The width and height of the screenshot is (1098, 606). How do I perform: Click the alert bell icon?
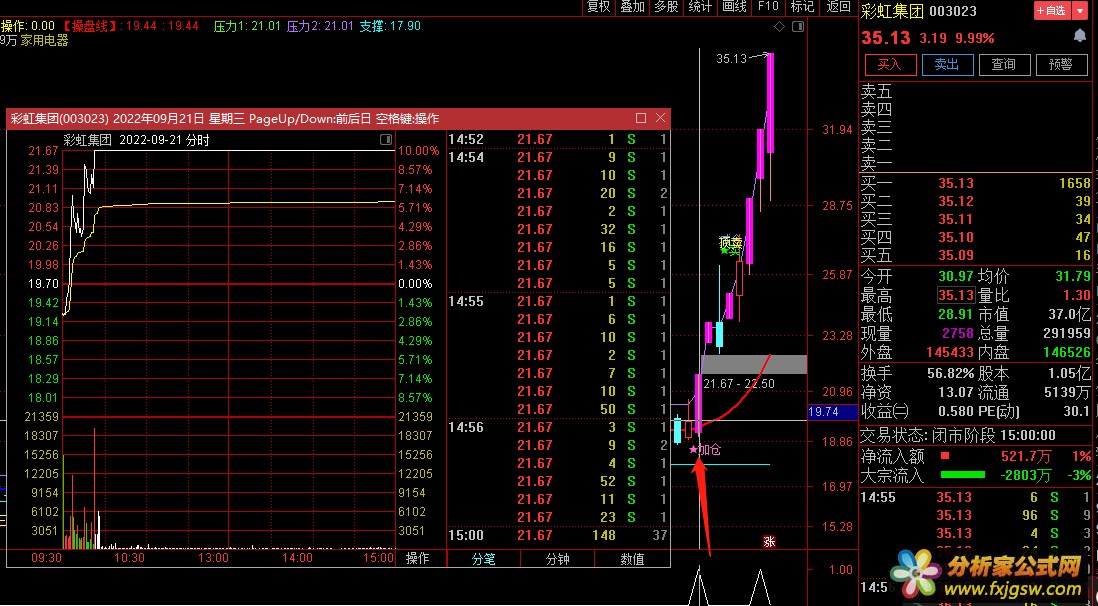1079,36
